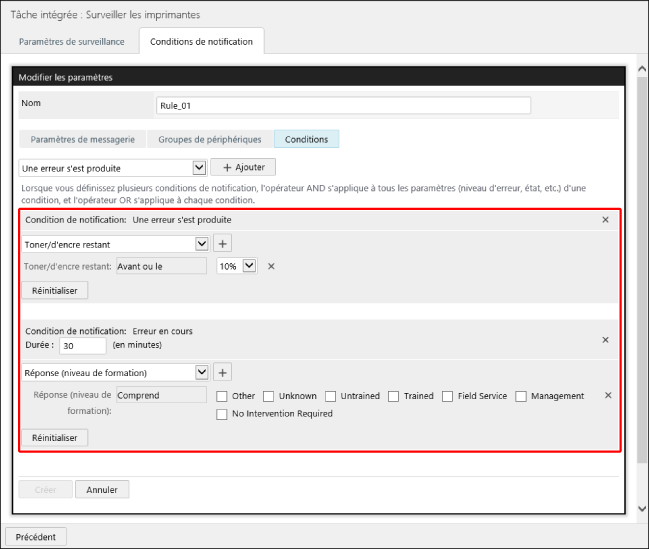Screen dimensions: 649x549
Task: Remove the 'Erreur en cours' condition
Action: coord(605,340)
